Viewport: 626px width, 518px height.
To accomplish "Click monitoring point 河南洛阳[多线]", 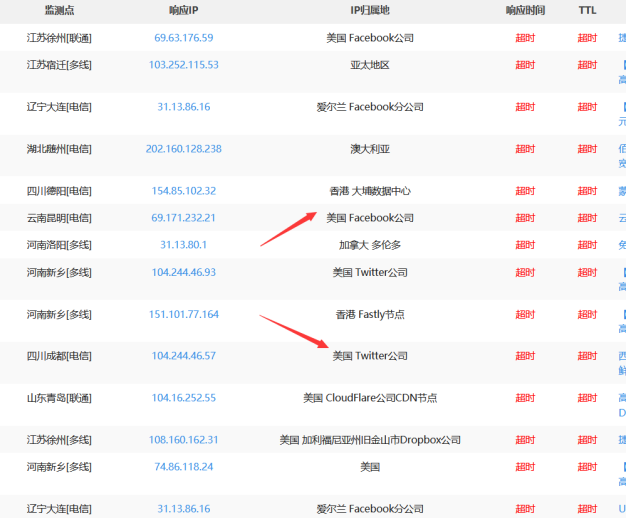I will 59,245.
